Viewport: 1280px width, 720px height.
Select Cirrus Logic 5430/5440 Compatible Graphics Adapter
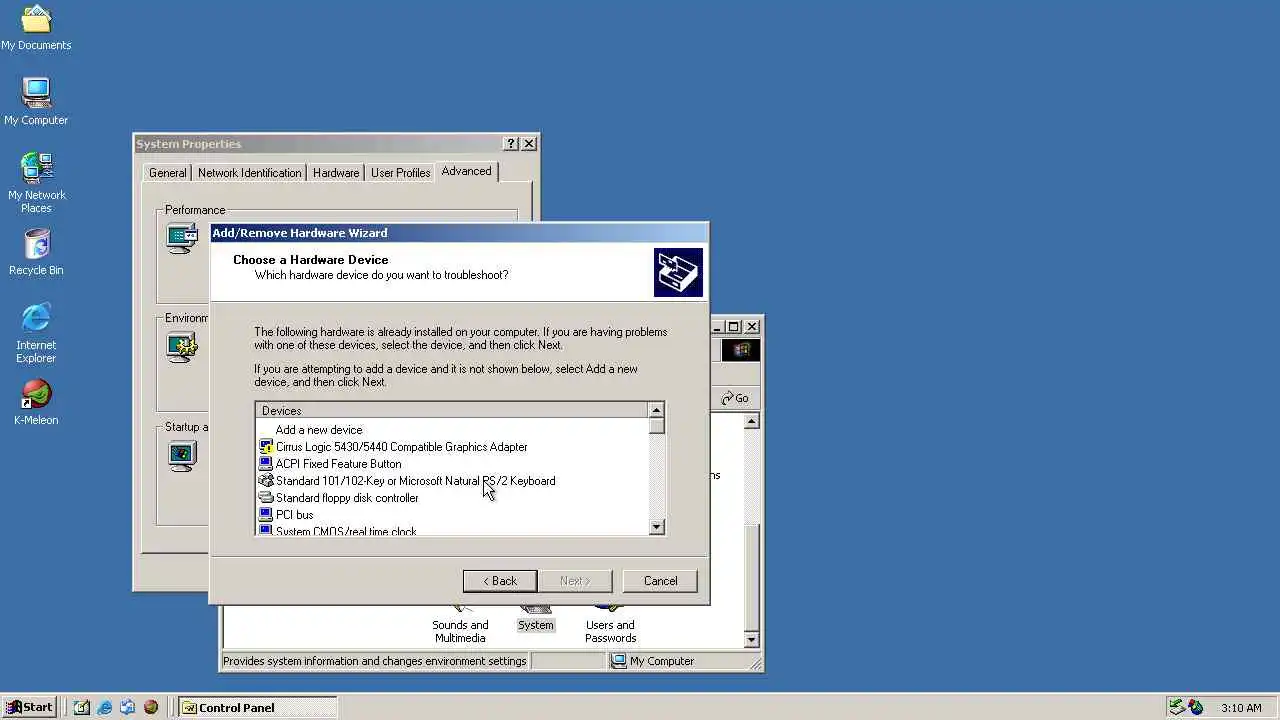click(x=401, y=447)
